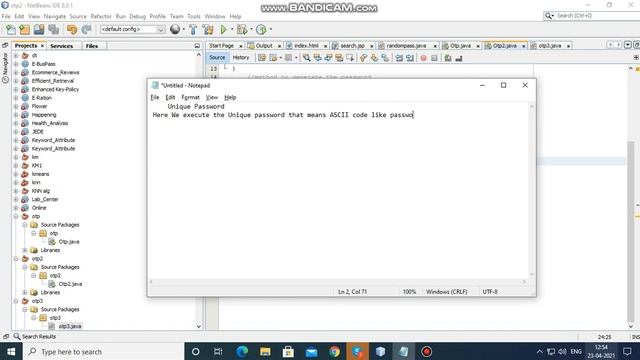Click Search Results at bottom panel
Screen dimensions: 640x360
pyautogui.click(x=39, y=336)
